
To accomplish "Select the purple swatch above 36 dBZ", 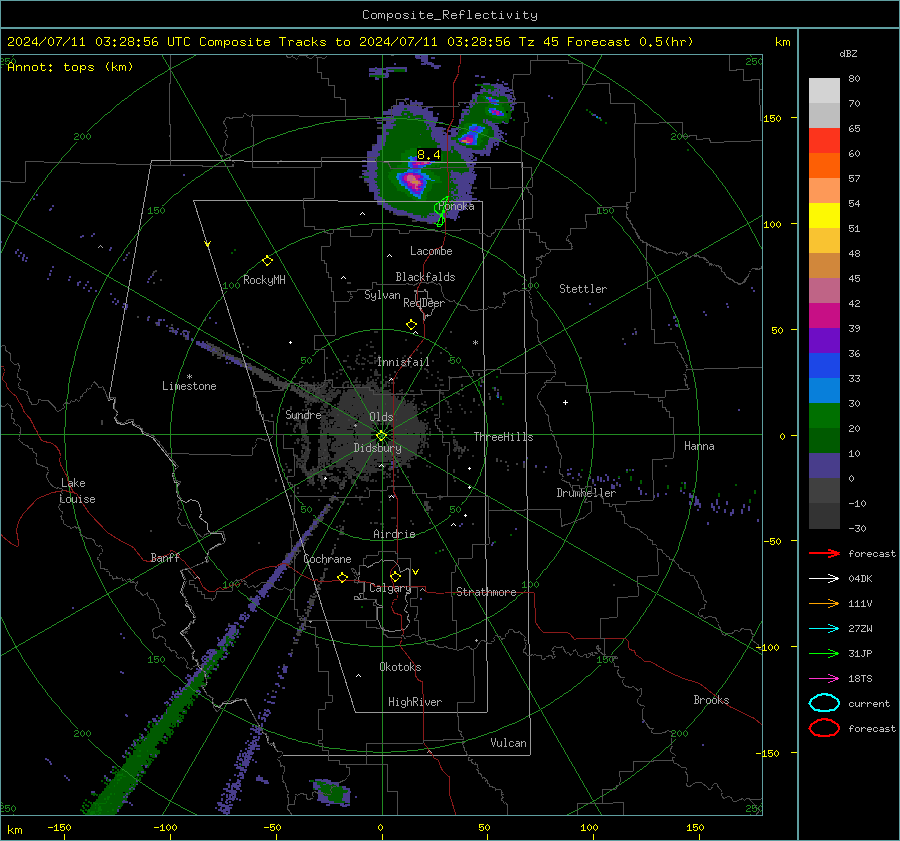I will point(824,340).
